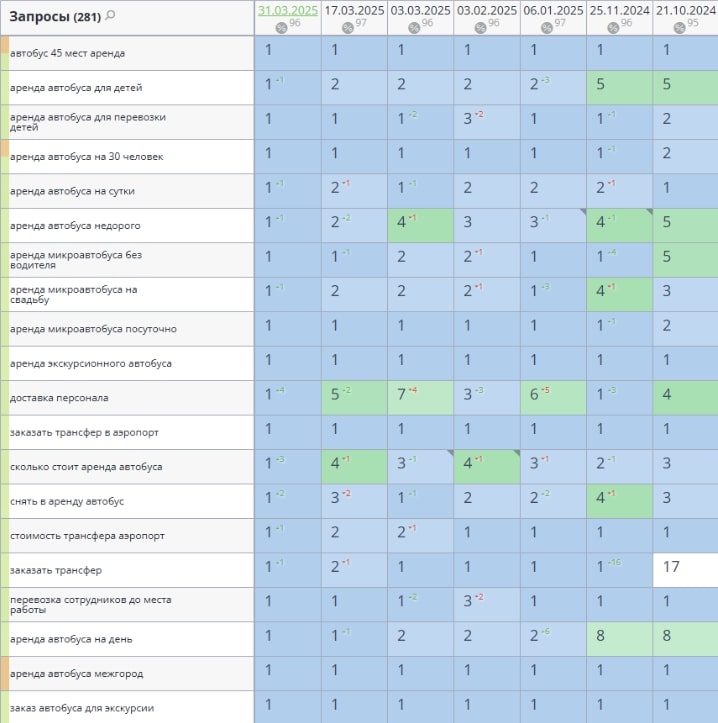The width and height of the screenshot is (718, 723).
Task: Select the query доставка персонала
Action: 59,398
